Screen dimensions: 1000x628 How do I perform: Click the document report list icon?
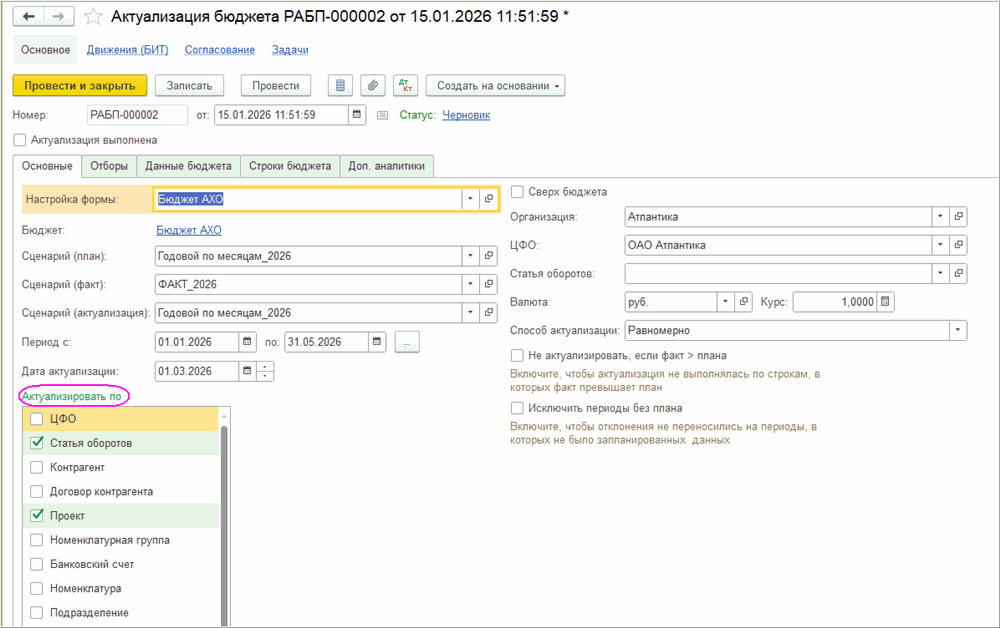pyautogui.click(x=341, y=86)
